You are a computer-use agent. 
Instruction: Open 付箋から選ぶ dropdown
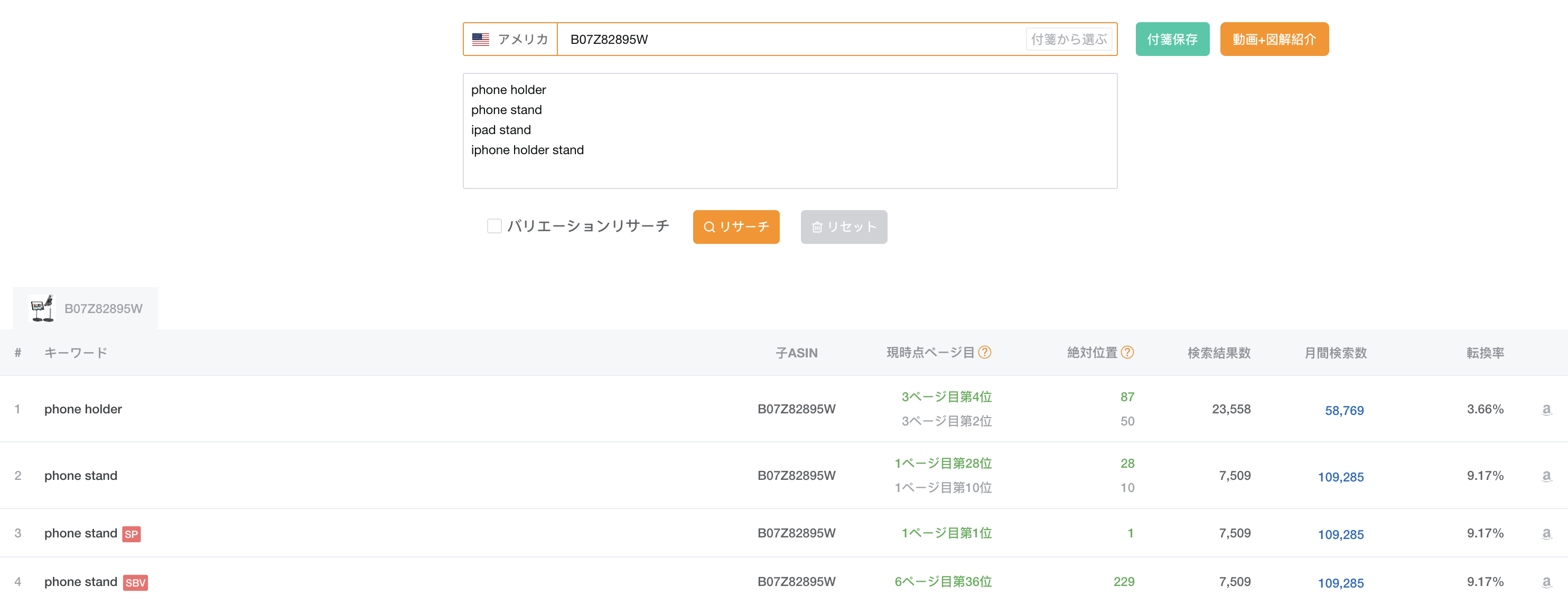[1069, 40]
